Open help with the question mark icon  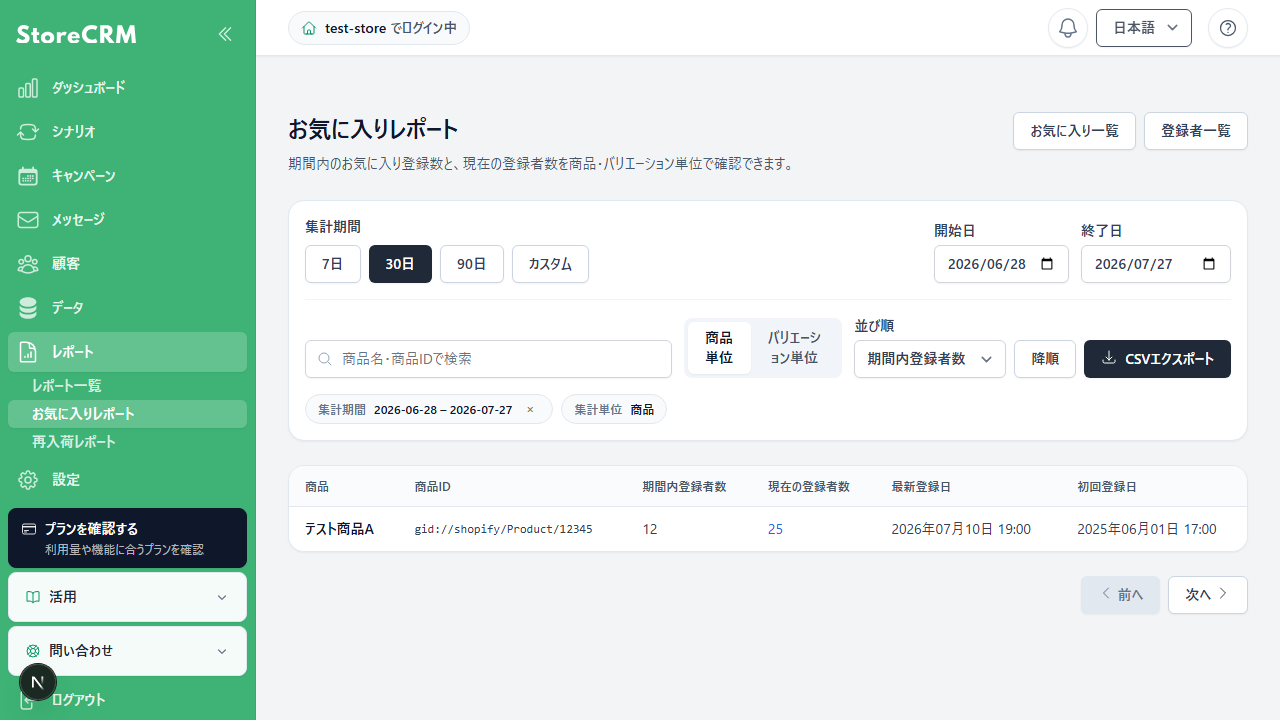(1228, 28)
